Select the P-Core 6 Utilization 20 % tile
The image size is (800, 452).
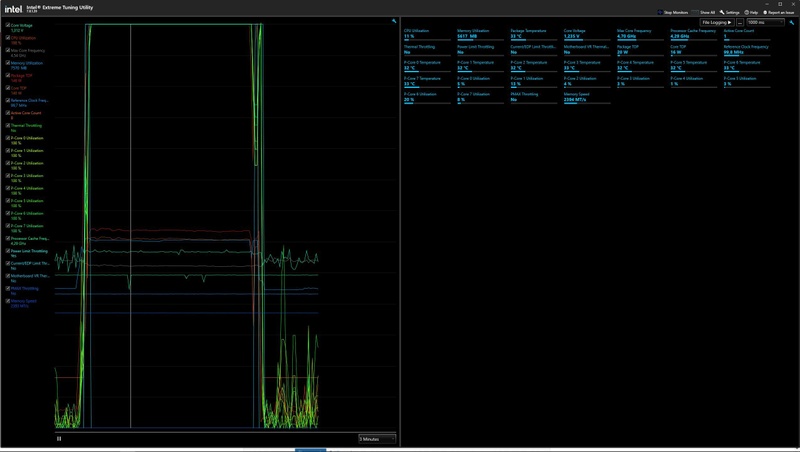point(427,97)
